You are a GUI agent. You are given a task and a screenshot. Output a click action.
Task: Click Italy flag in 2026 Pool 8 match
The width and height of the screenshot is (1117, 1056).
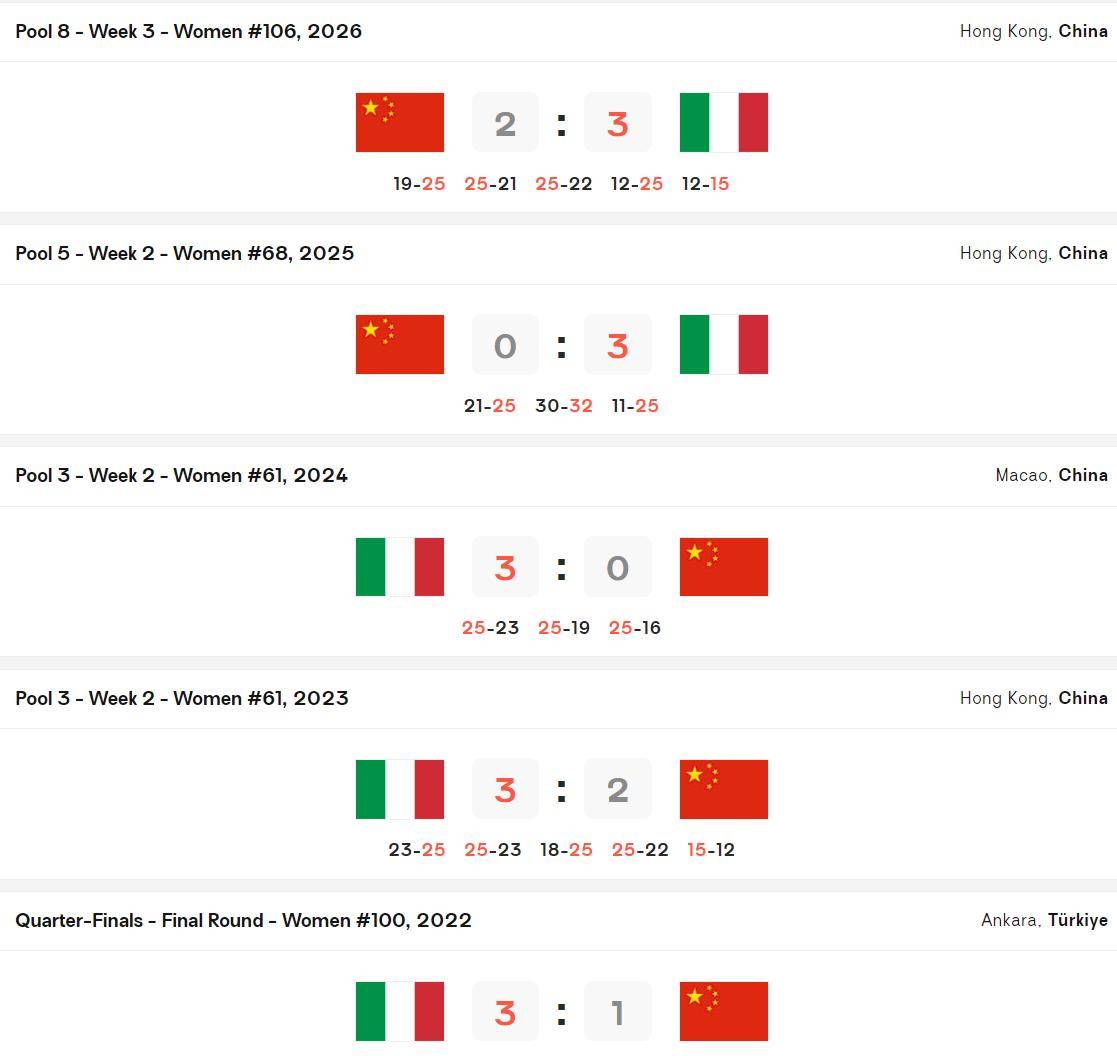[x=724, y=123]
